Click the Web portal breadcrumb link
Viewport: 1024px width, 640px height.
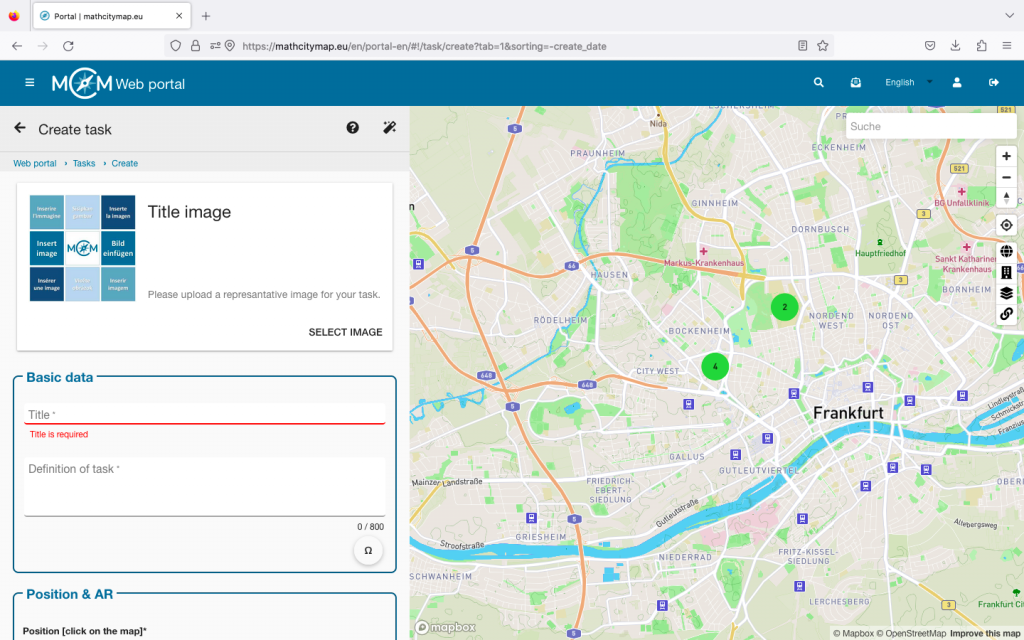click(x=35, y=163)
